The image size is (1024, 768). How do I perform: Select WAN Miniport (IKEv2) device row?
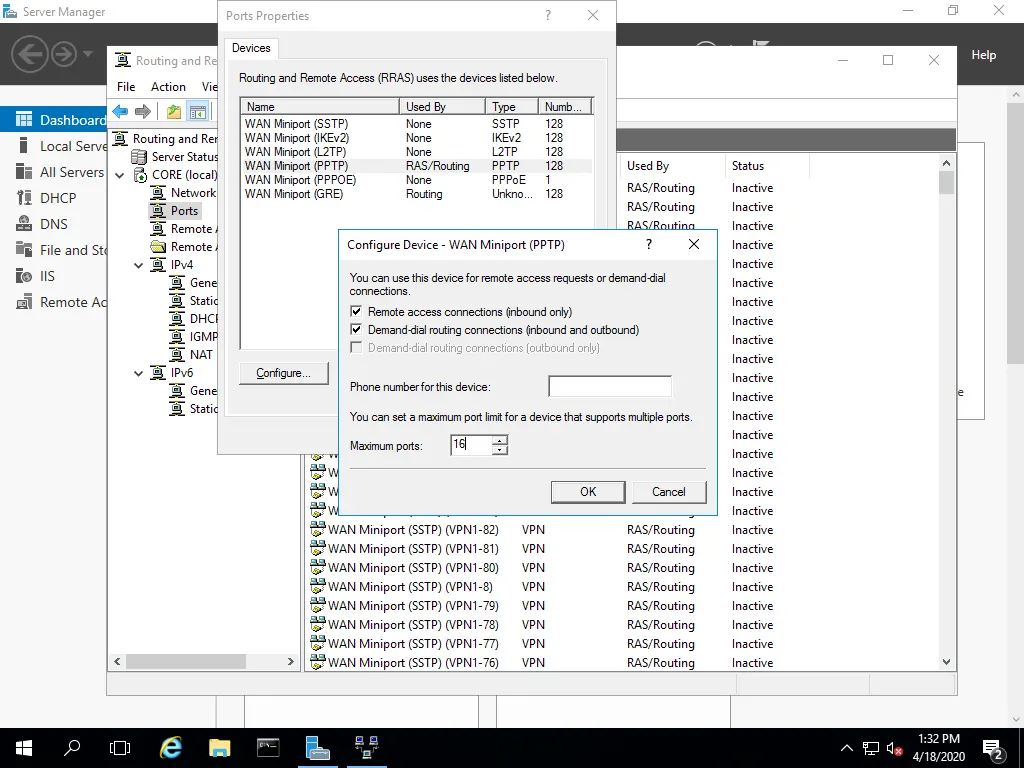pyautogui.click(x=417, y=138)
